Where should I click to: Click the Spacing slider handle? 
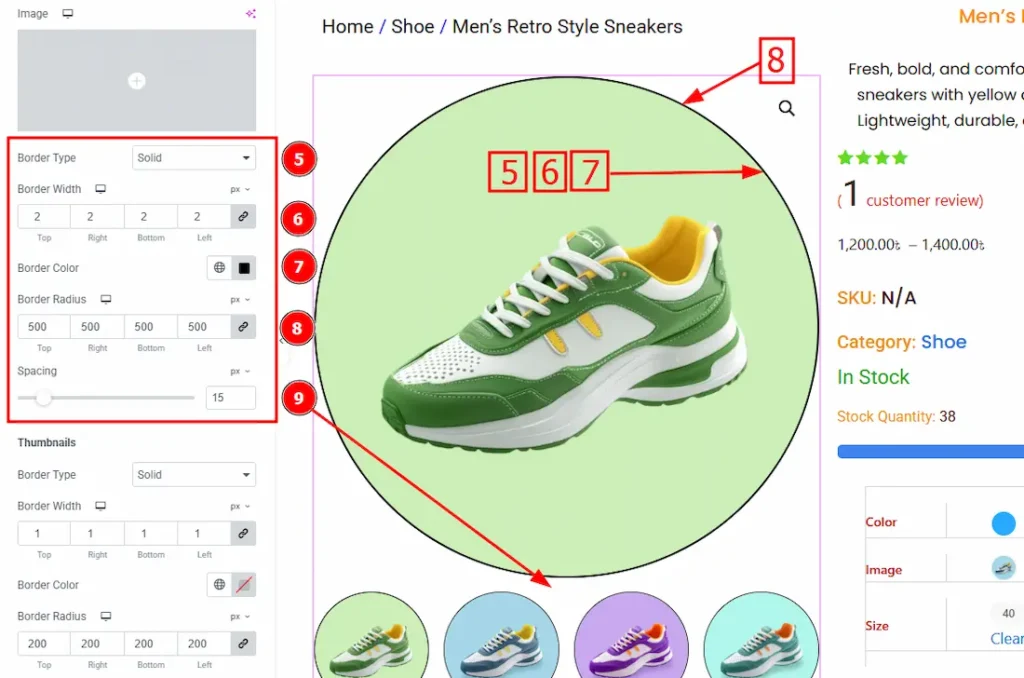(43, 398)
